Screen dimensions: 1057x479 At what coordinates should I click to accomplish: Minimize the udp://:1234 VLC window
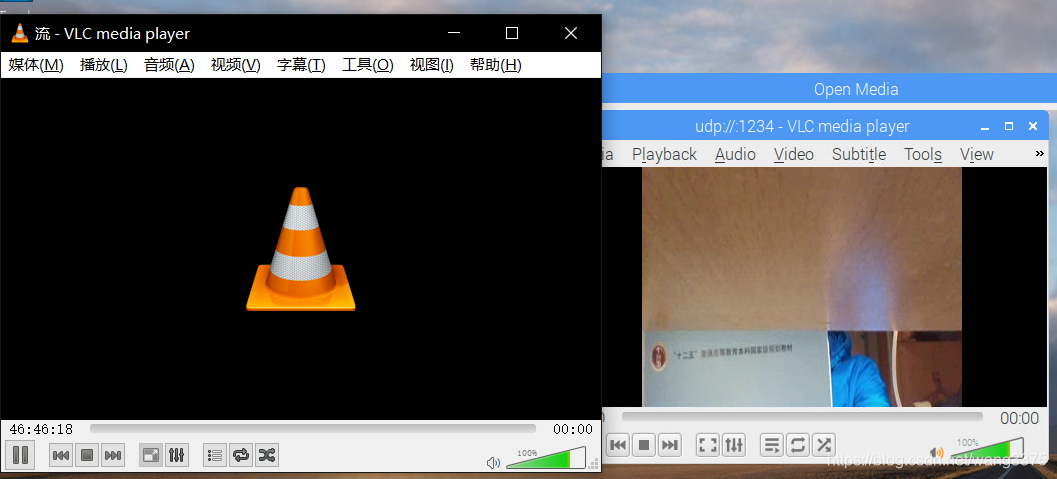[x=986, y=127]
